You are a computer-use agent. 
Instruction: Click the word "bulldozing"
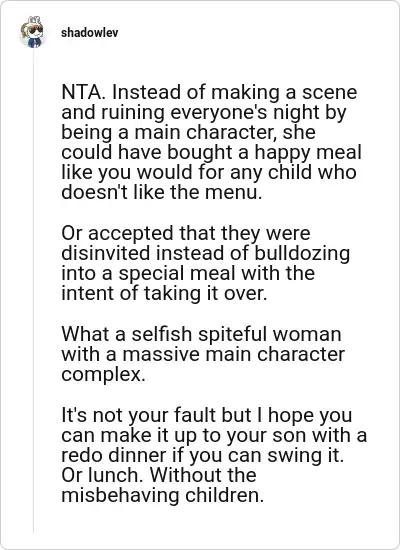(x=302, y=254)
